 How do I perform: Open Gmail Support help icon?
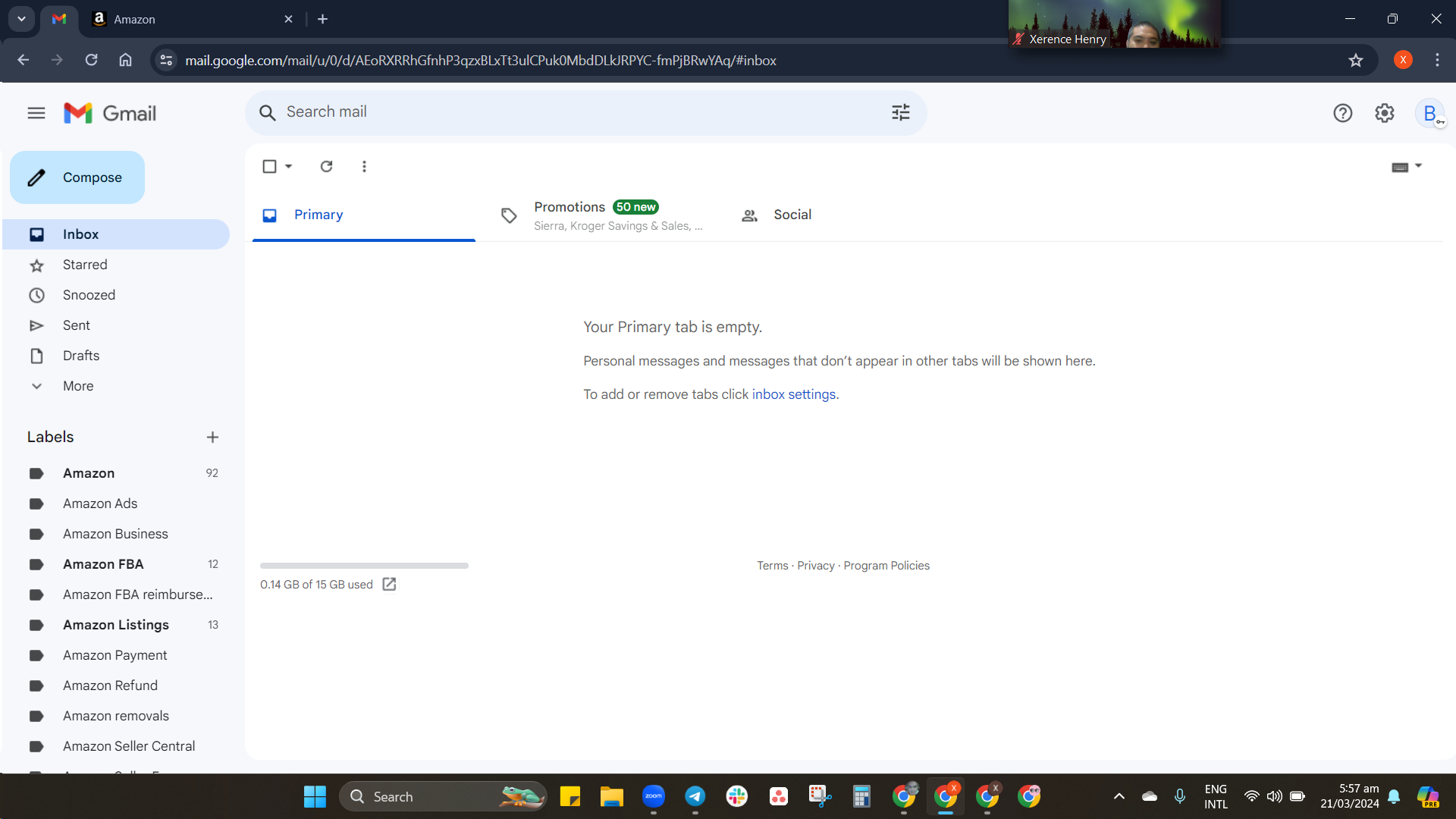(1343, 113)
